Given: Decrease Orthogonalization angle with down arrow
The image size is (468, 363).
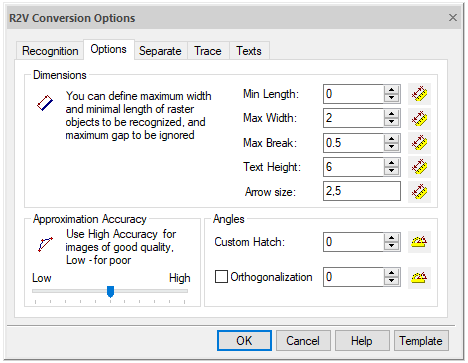Looking at the screenshot, I should (391, 281).
